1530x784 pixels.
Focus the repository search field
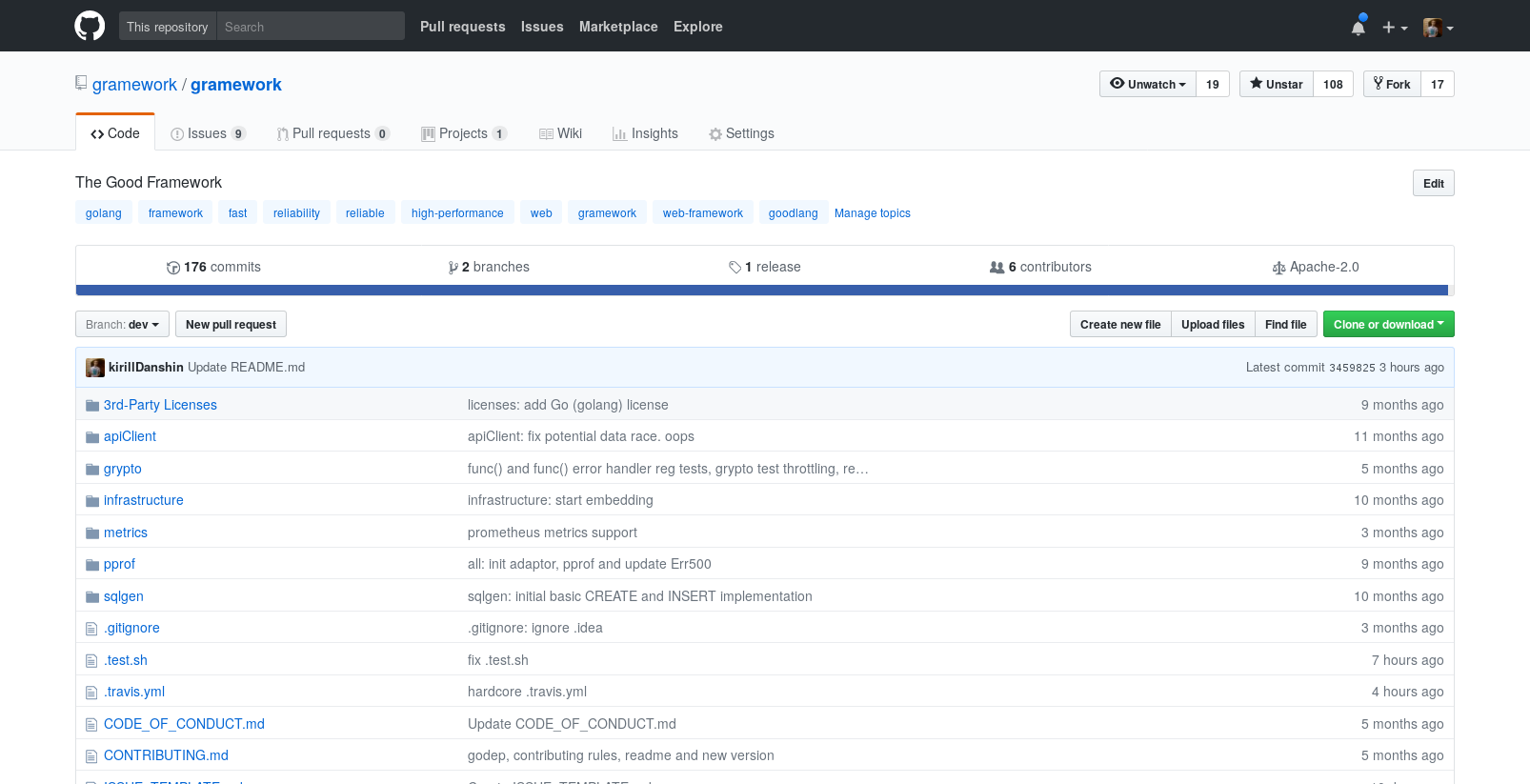point(311,27)
